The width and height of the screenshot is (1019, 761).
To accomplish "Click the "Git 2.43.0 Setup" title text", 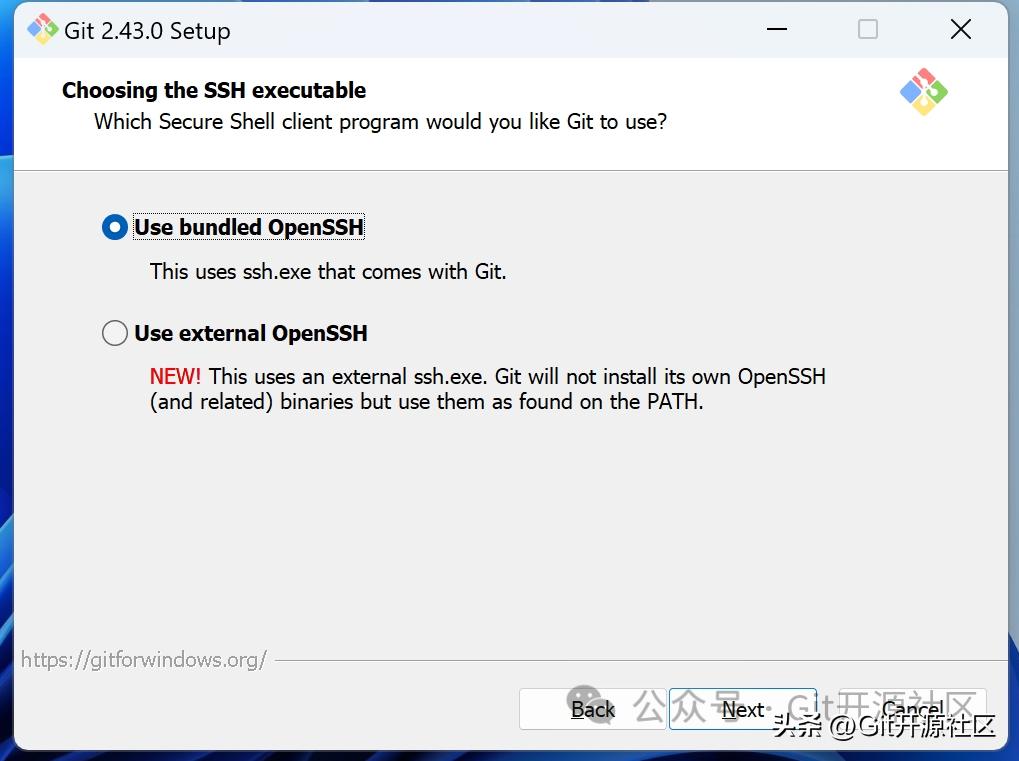I will pyautogui.click(x=147, y=31).
